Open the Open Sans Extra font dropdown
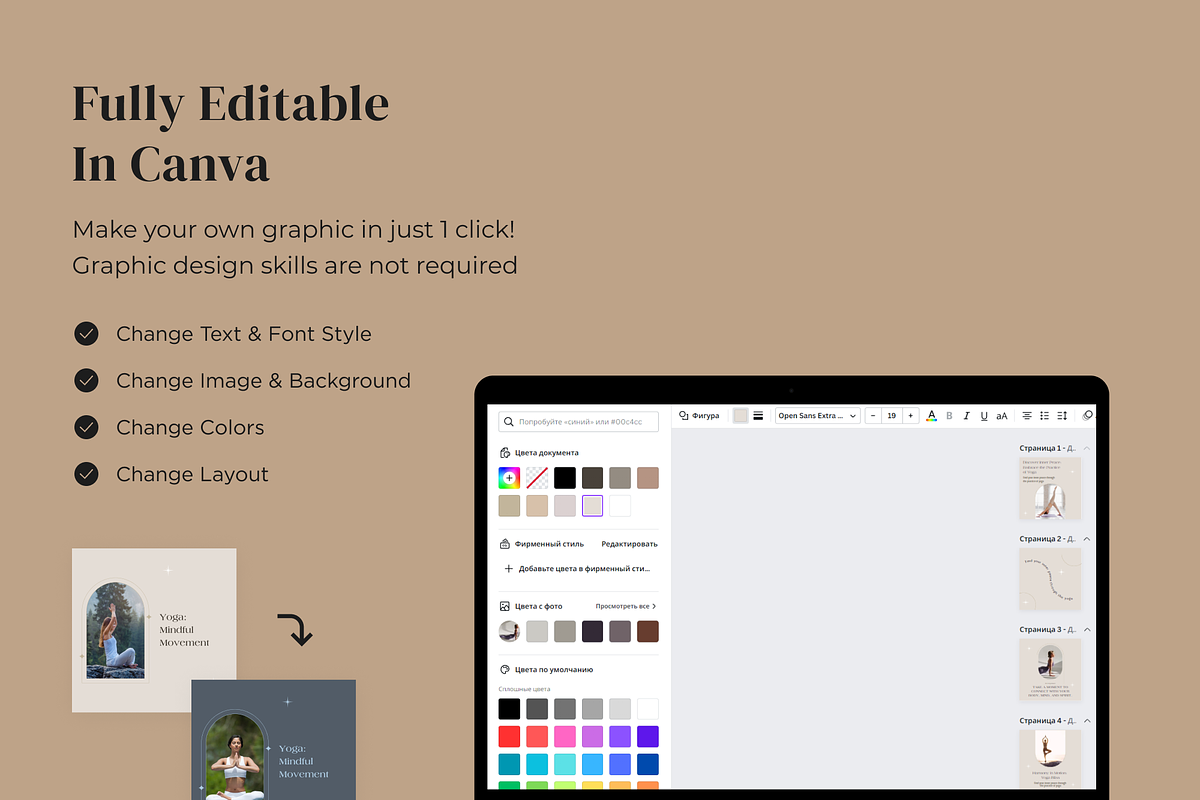The height and width of the screenshot is (800, 1200). (817, 415)
